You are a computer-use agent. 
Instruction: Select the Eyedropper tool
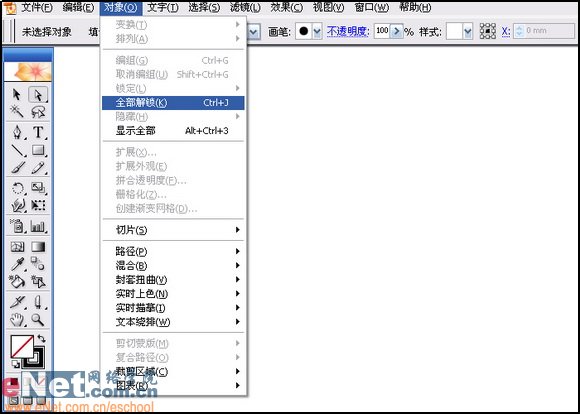pyautogui.click(x=17, y=264)
